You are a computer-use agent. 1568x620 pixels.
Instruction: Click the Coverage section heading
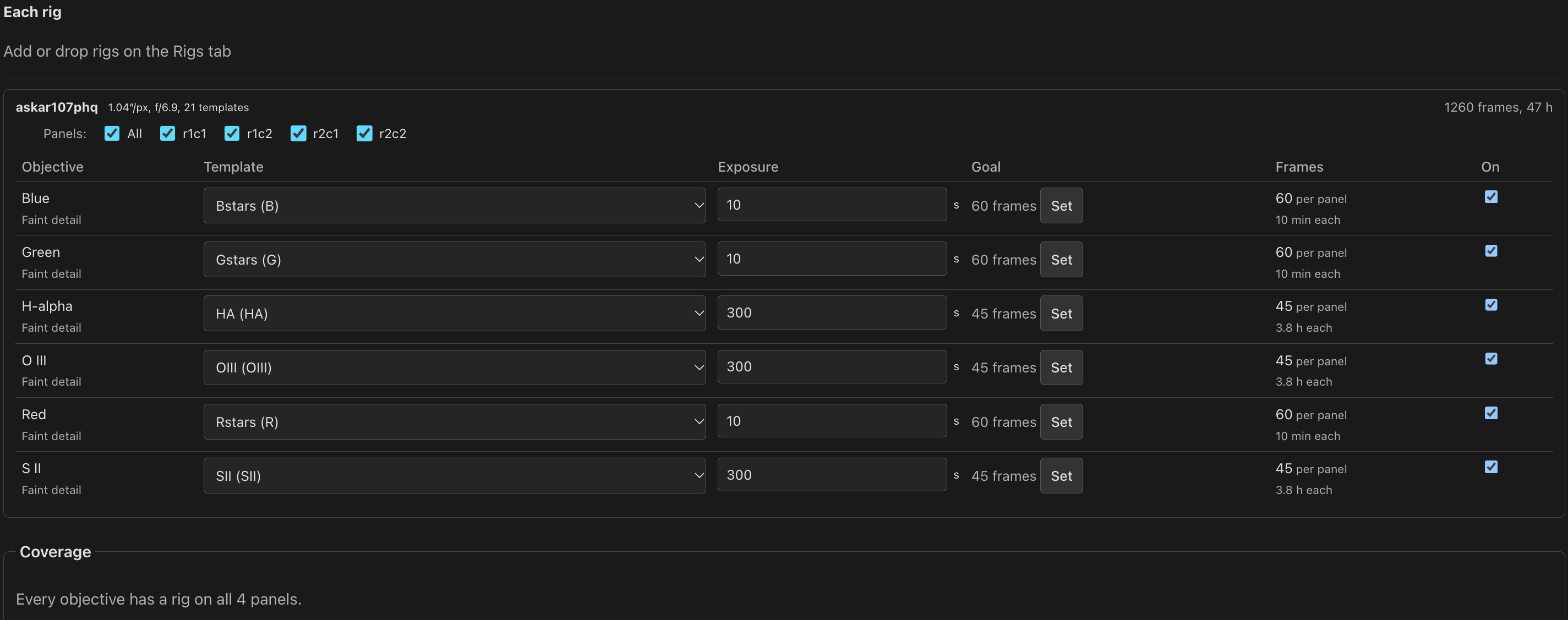[55, 552]
